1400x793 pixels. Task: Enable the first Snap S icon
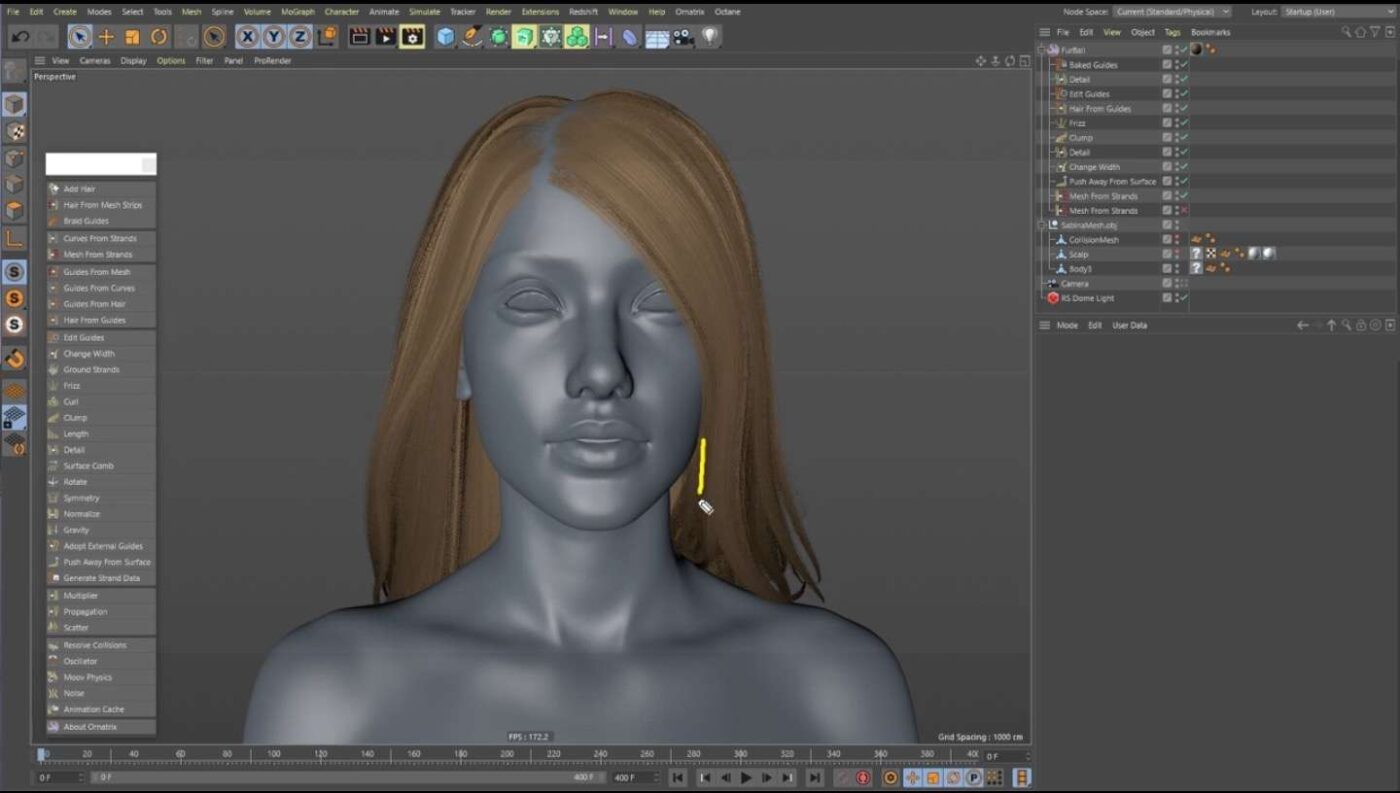[14, 272]
